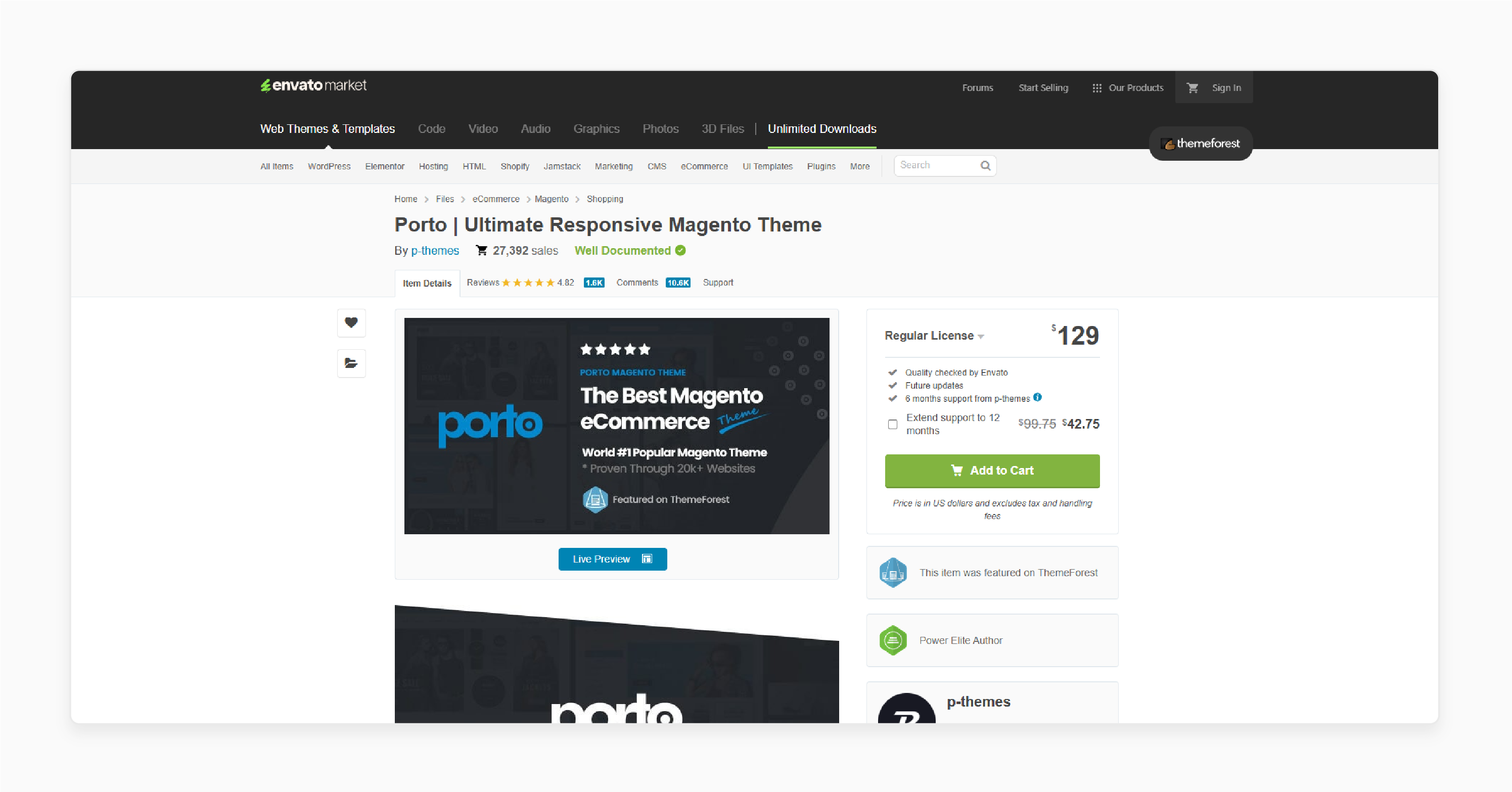This screenshot has height=792, width=1512.
Task: Add to collection via folder icon
Action: (x=351, y=363)
